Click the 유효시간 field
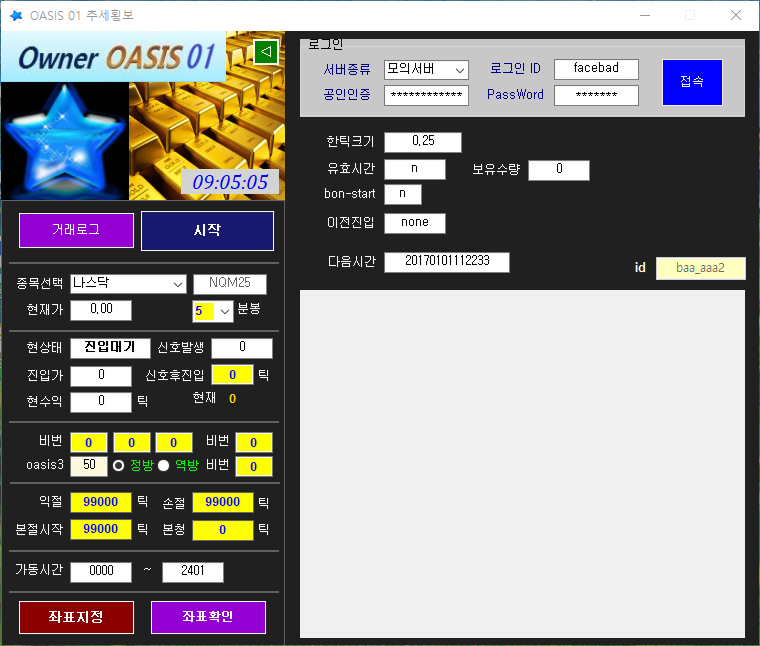This screenshot has height=646, width=760. pyautogui.click(x=415, y=170)
